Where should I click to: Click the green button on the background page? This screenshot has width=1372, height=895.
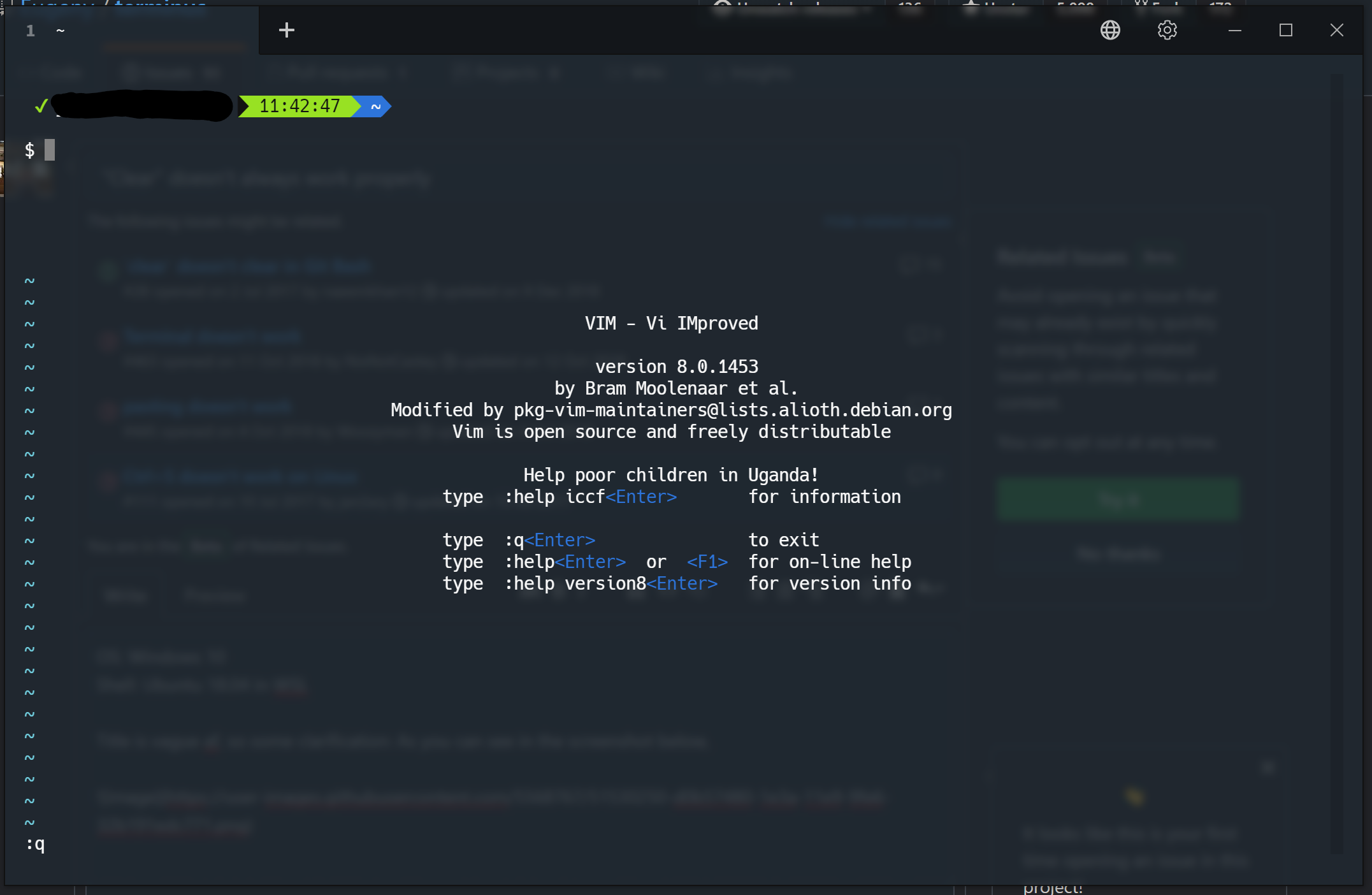1118,499
